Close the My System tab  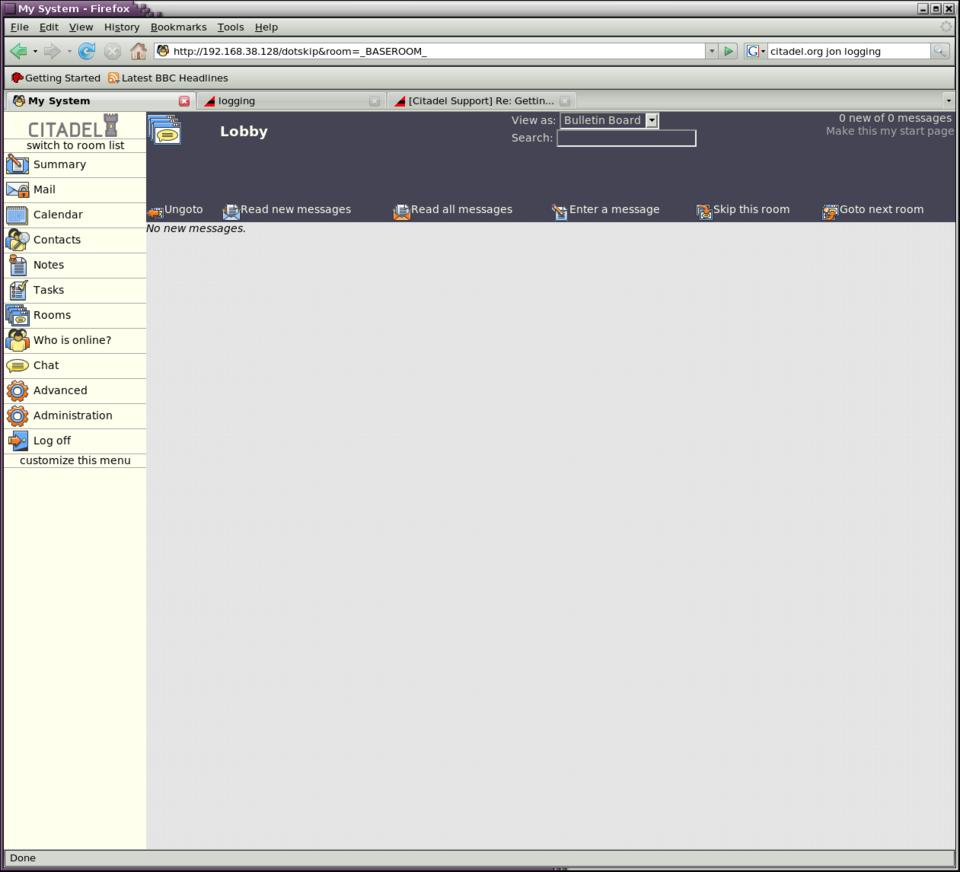(x=184, y=101)
